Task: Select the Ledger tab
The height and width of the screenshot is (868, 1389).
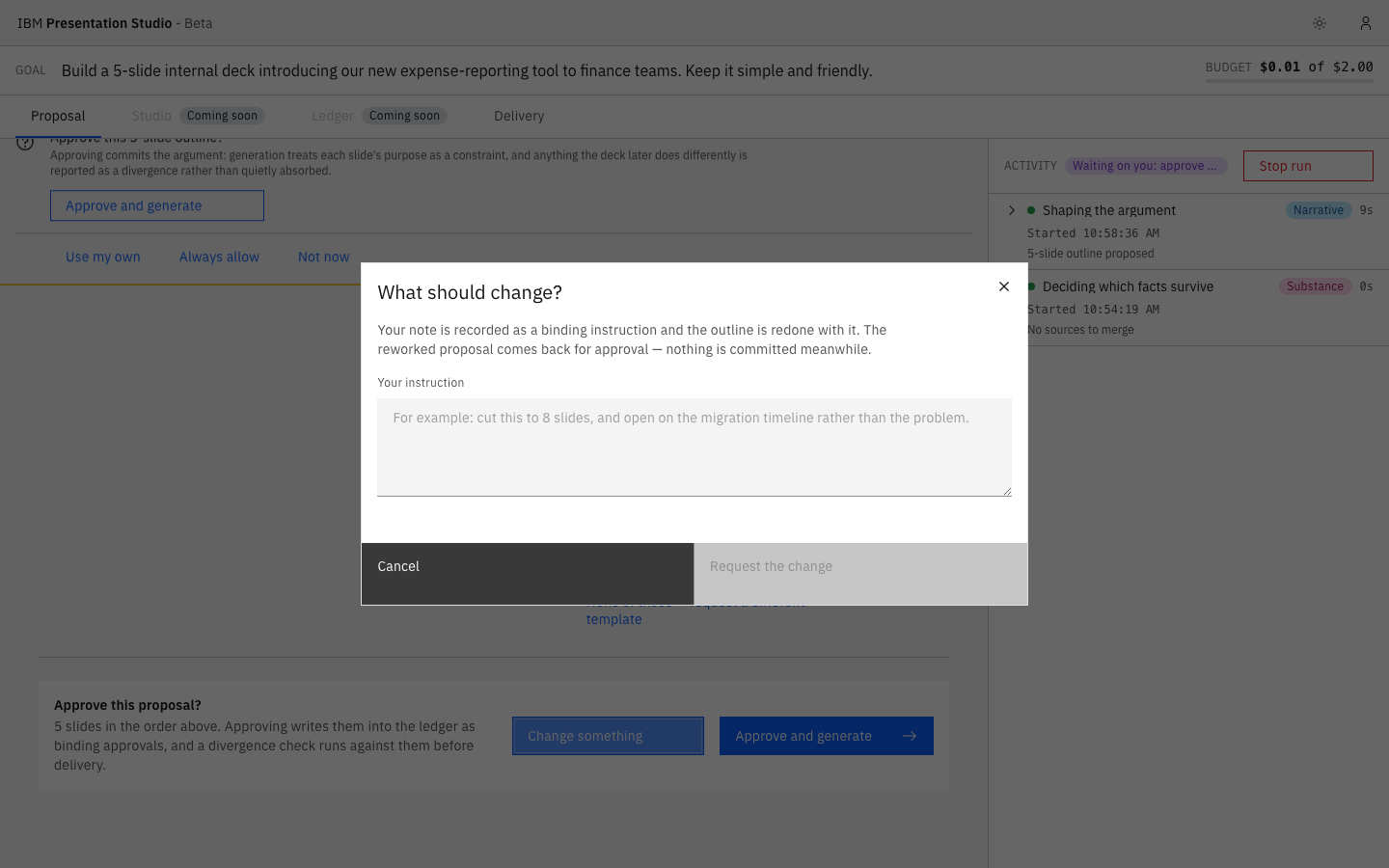Action: [x=332, y=116]
